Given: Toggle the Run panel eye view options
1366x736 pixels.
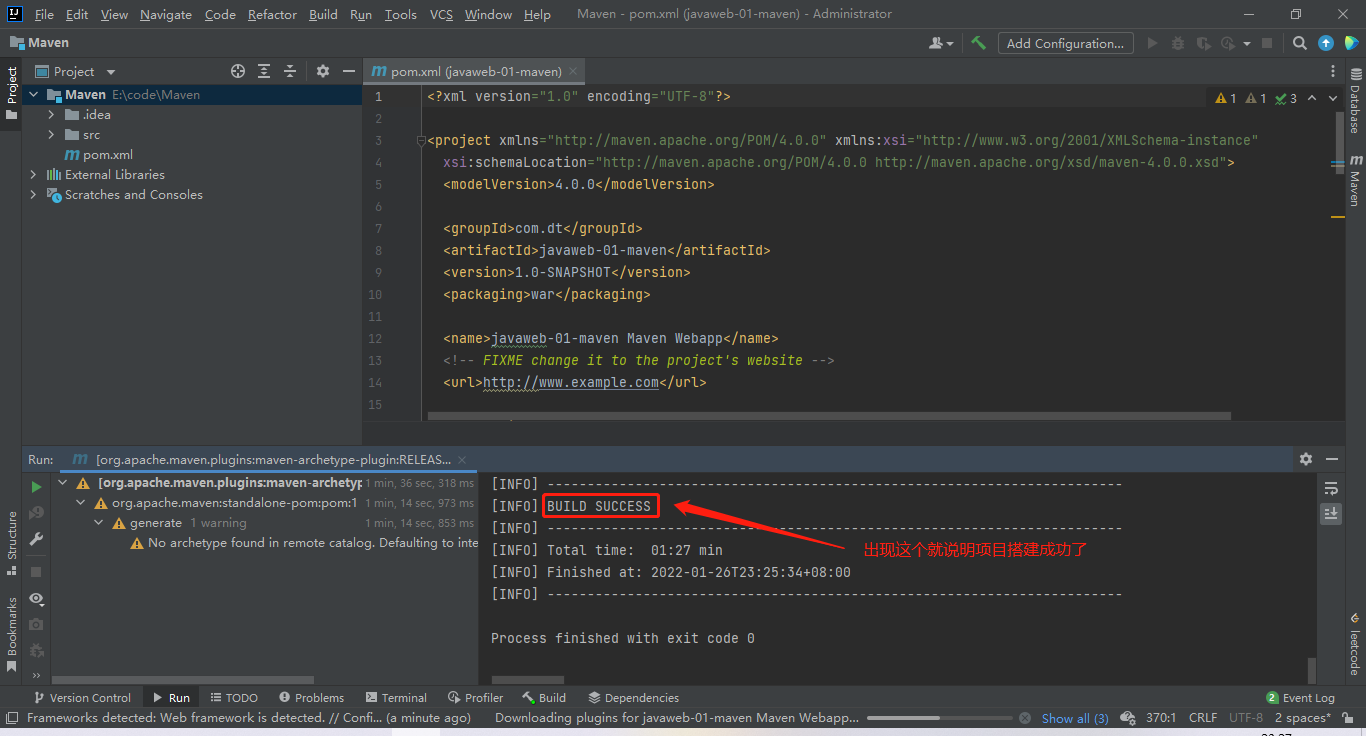Looking at the screenshot, I should [36, 598].
